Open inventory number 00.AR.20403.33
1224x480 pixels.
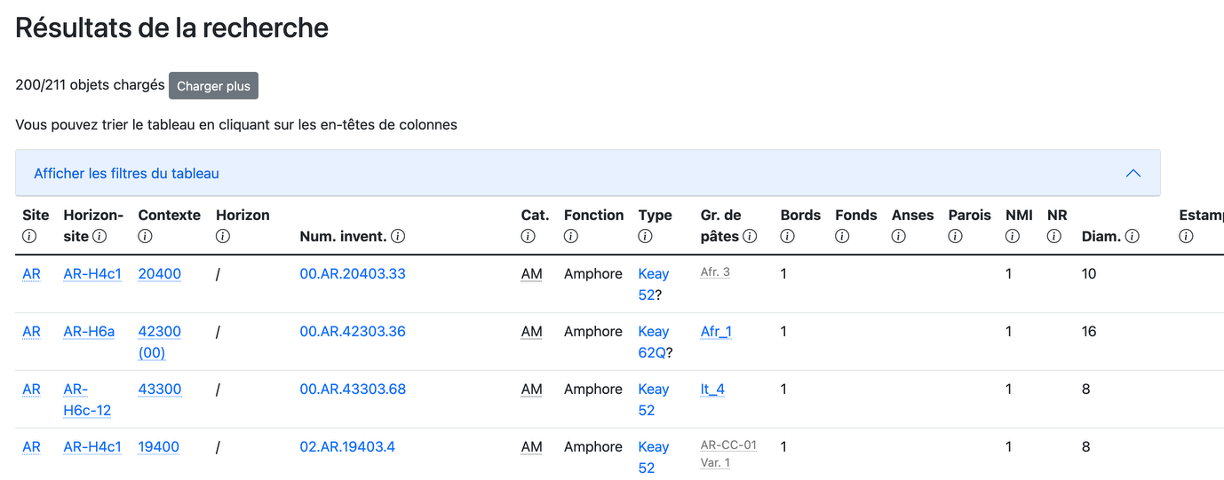click(x=352, y=274)
